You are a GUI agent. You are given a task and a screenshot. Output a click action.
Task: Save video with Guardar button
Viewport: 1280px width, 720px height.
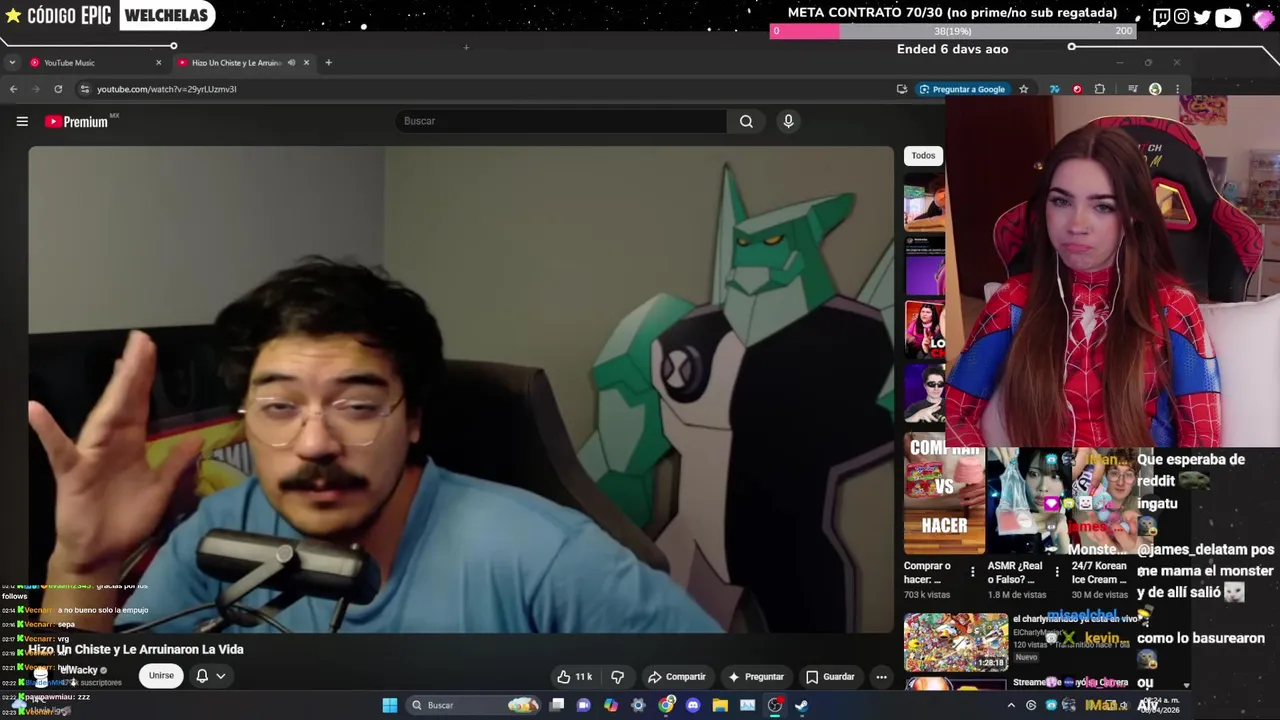point(830,677)
